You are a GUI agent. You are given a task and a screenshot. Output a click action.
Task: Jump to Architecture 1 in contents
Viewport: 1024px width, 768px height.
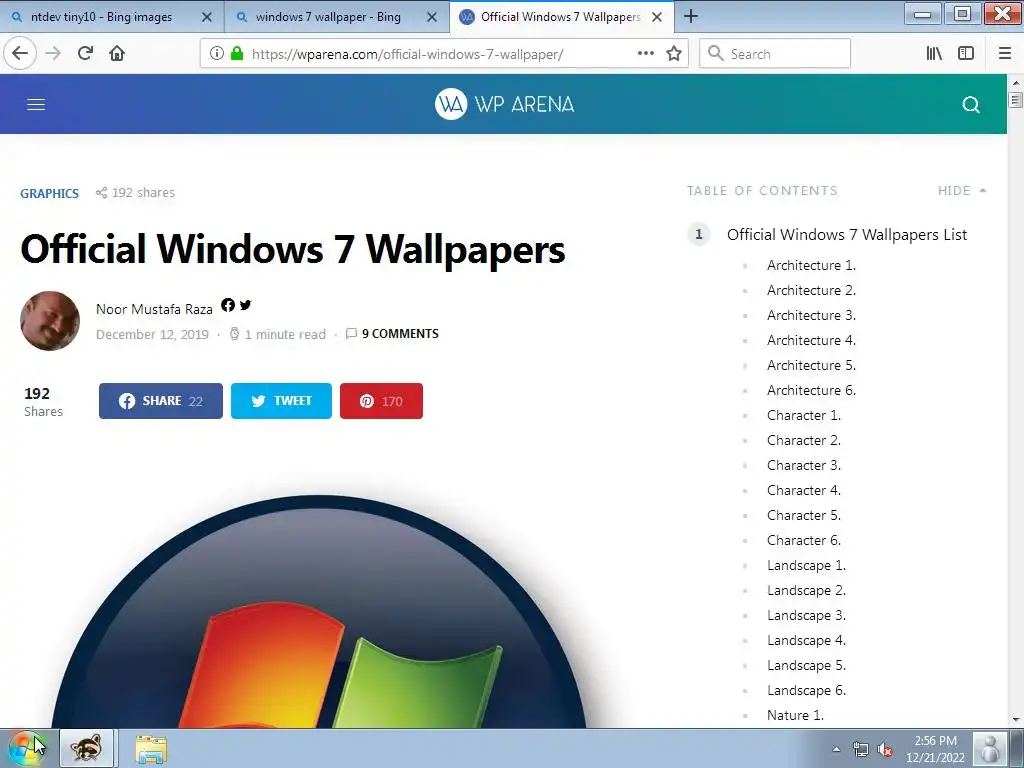pyautogui.click(x=811, y=265)
